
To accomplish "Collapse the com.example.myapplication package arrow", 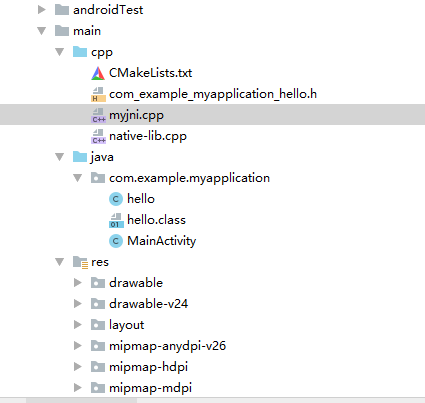I will click(78, 178).
